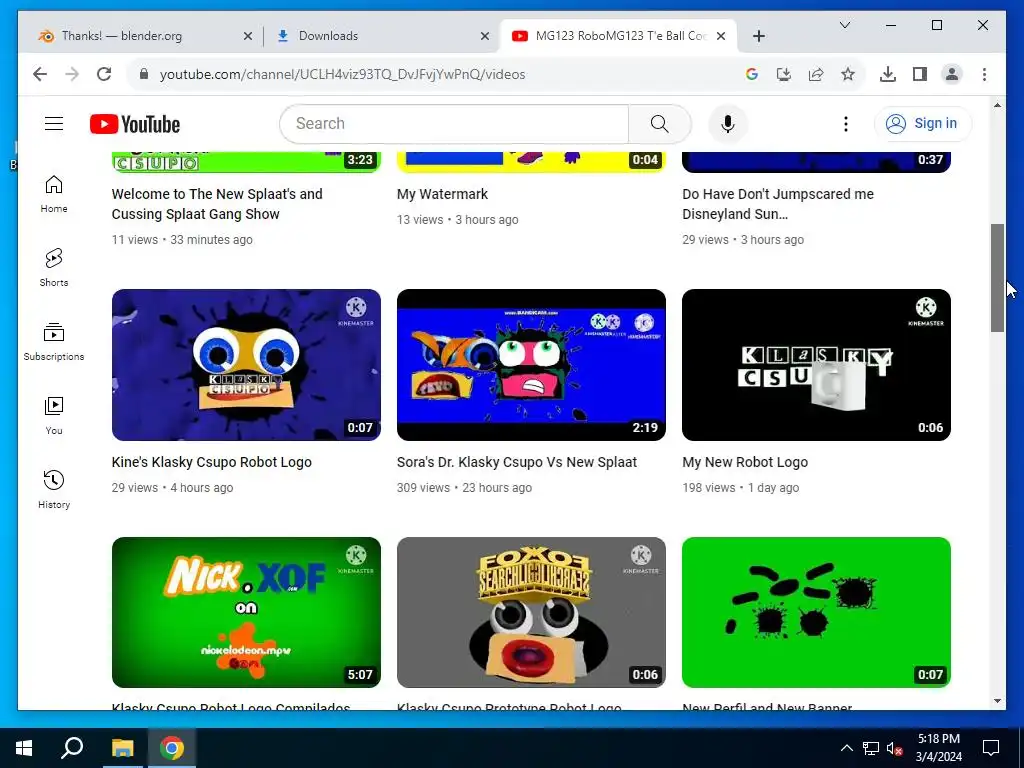This screenshot has height=768, width=1024.
Task: Go to YouTube home via logo
Action: click(x=135, y=124)
